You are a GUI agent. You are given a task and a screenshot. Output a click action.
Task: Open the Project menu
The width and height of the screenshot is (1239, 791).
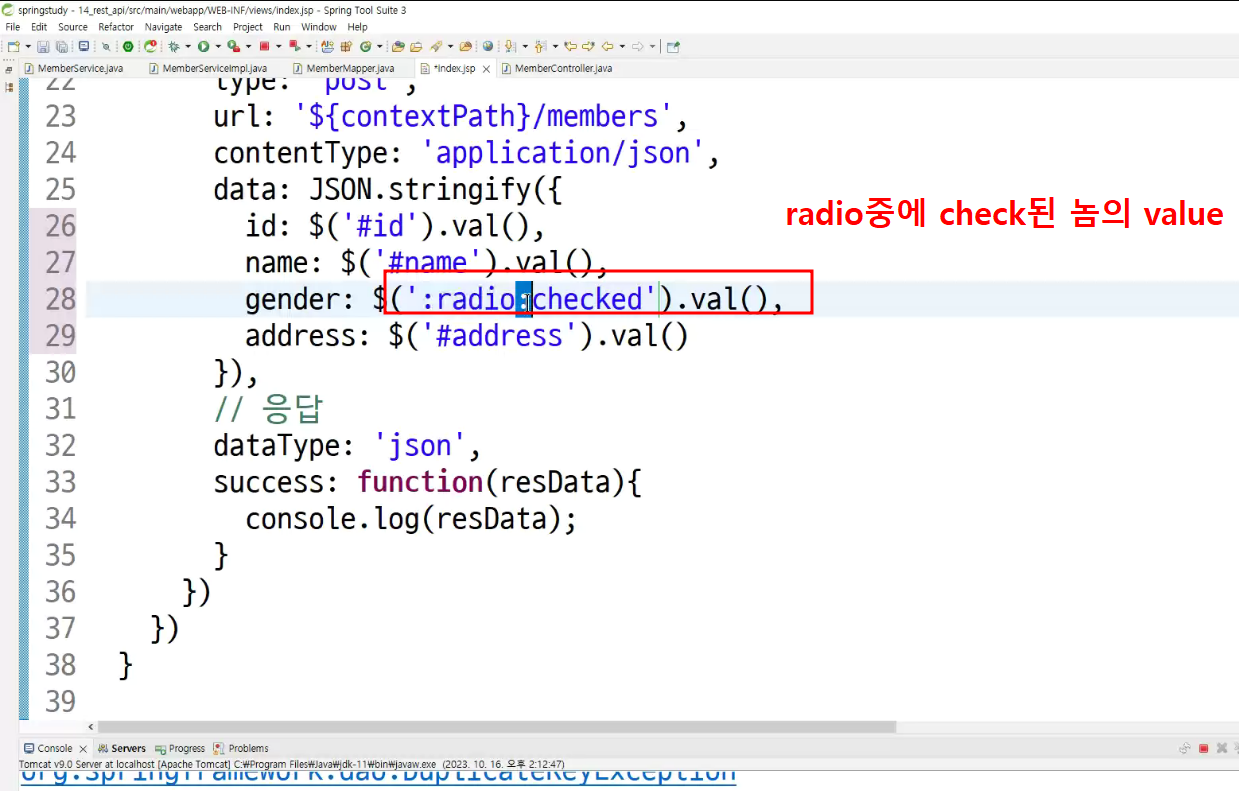(248, 27)
